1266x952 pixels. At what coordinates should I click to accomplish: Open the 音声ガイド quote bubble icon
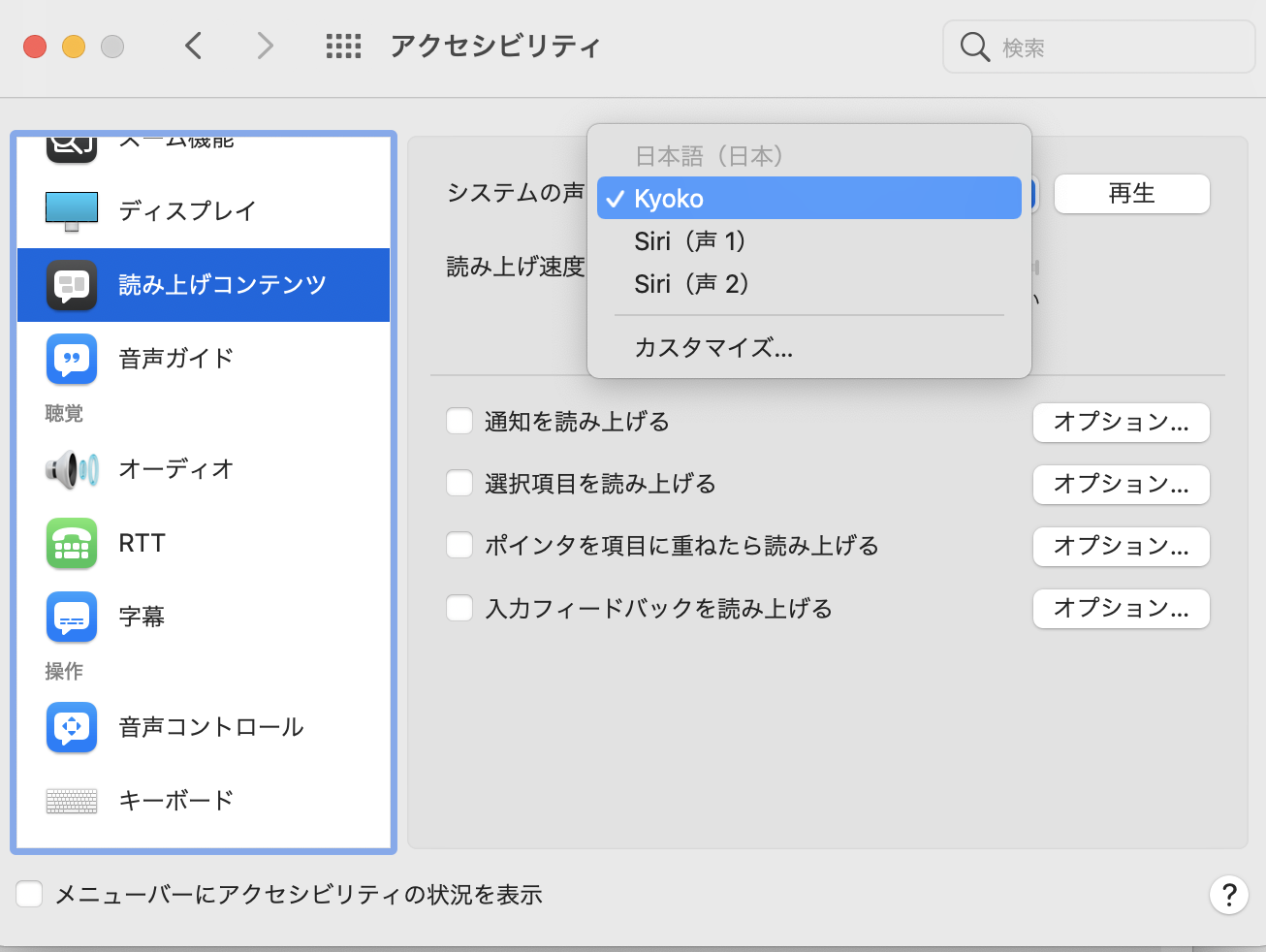(x=72, y=359)
